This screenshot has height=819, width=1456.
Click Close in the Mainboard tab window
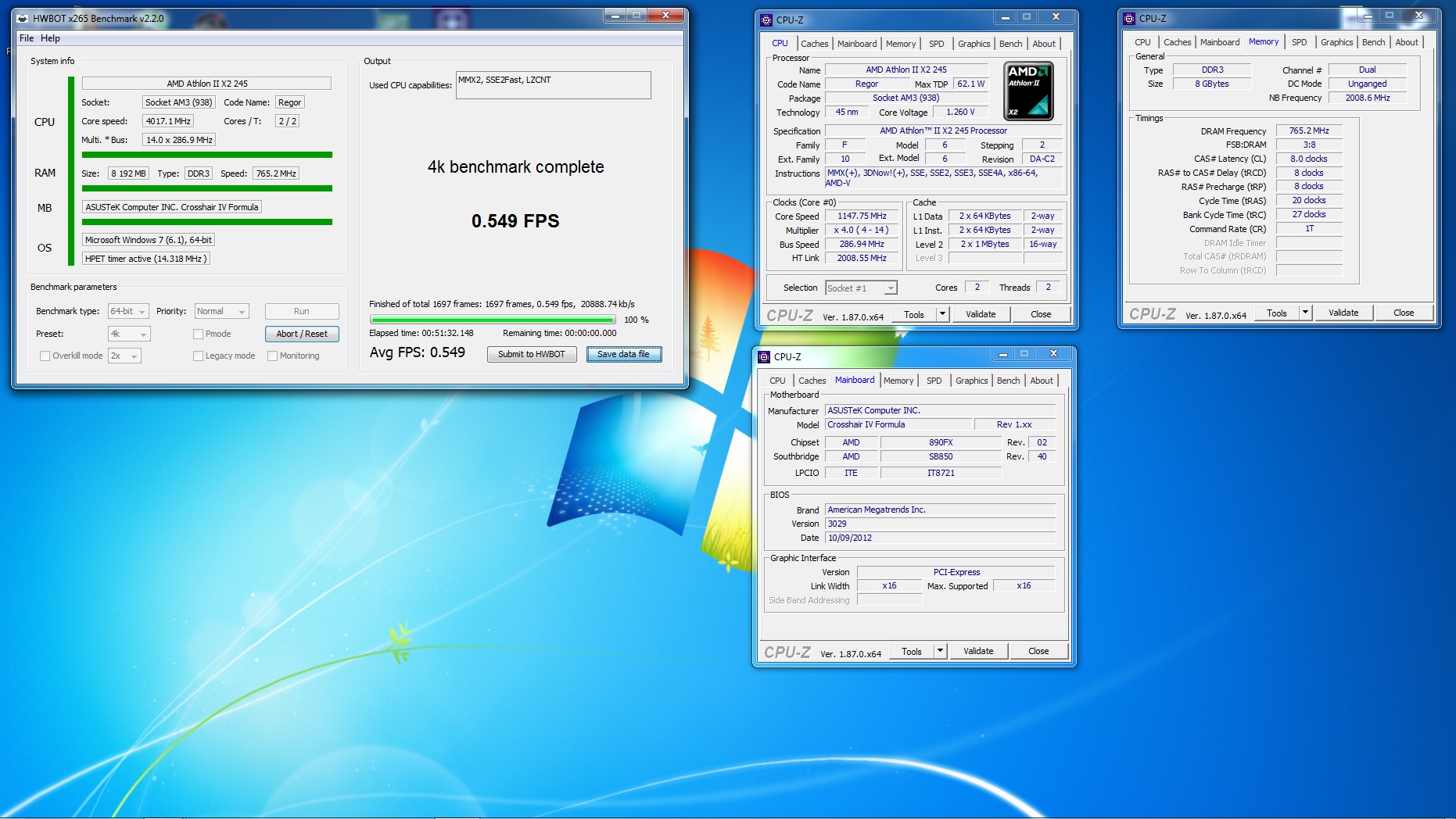click(x=1038, y=651)
